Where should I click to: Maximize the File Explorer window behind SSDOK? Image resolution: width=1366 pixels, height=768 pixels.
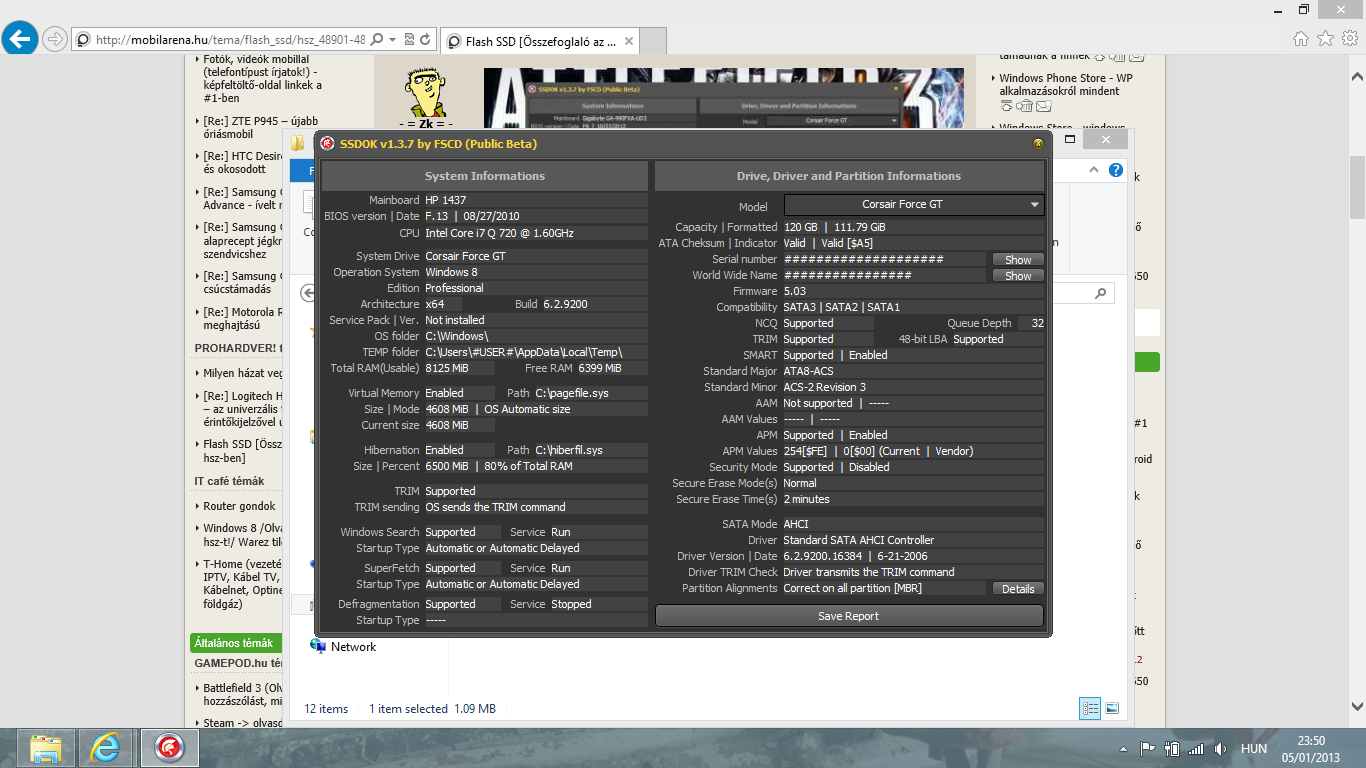(1069, 140)
